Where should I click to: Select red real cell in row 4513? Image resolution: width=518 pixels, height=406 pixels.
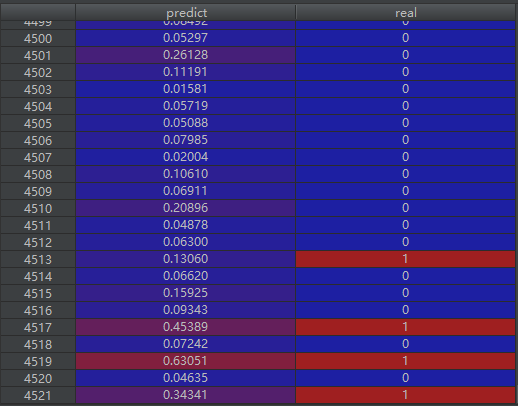[x=405, y=259]
